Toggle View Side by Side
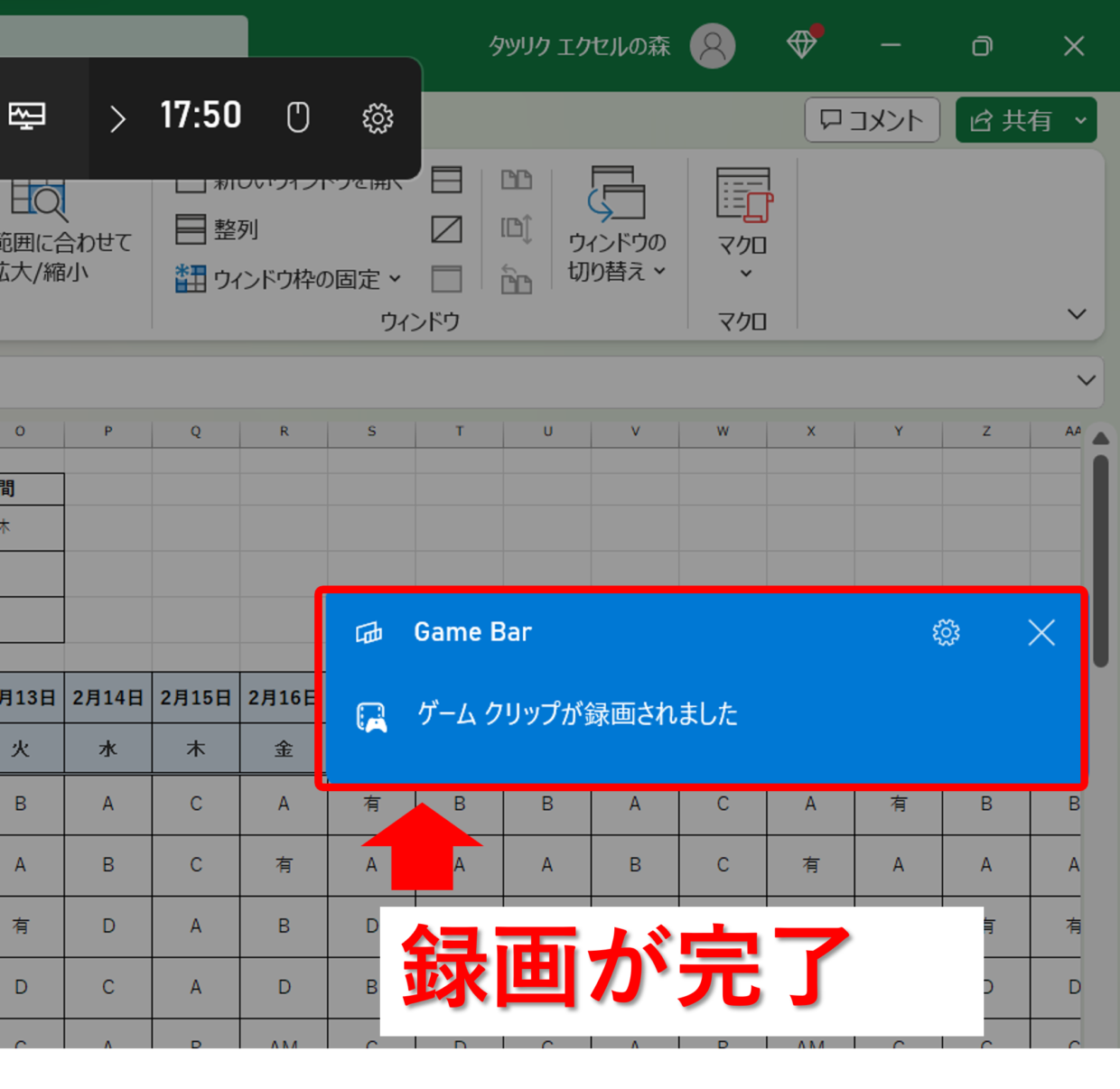This screenshot has height=1089, width=1120. pyautogui.click(x=517, y=180)
